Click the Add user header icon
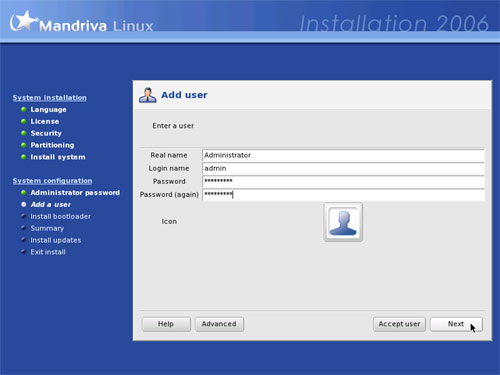 pos(148,95)
